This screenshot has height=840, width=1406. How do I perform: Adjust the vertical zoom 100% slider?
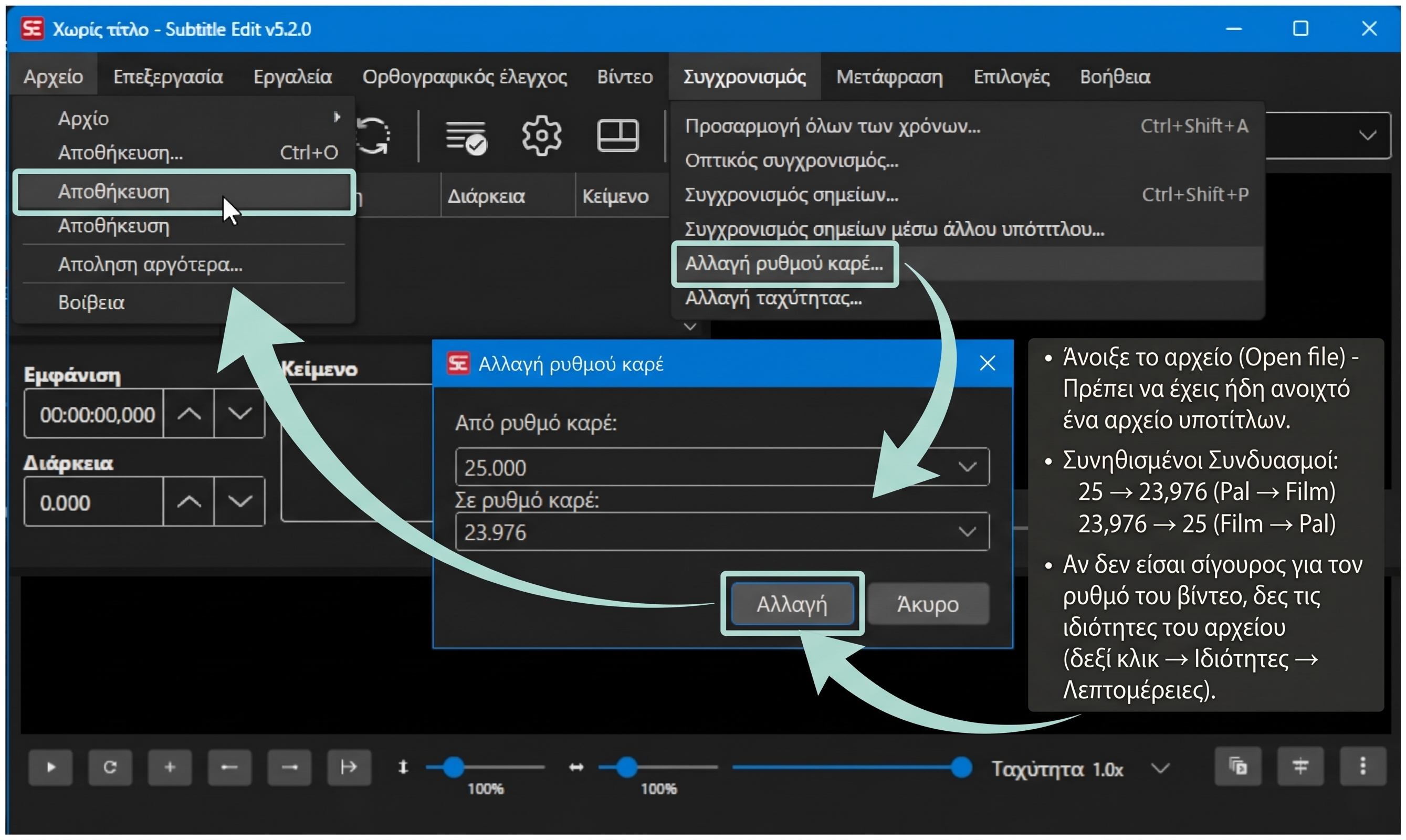click(453, 768)
